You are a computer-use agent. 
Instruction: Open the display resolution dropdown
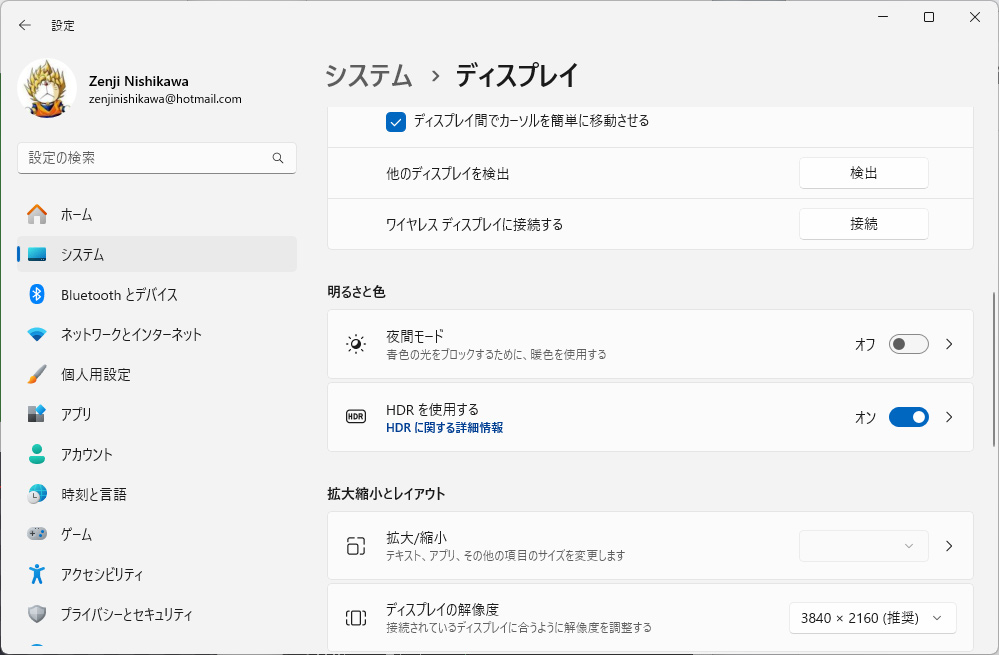click(x=872, y=618)
